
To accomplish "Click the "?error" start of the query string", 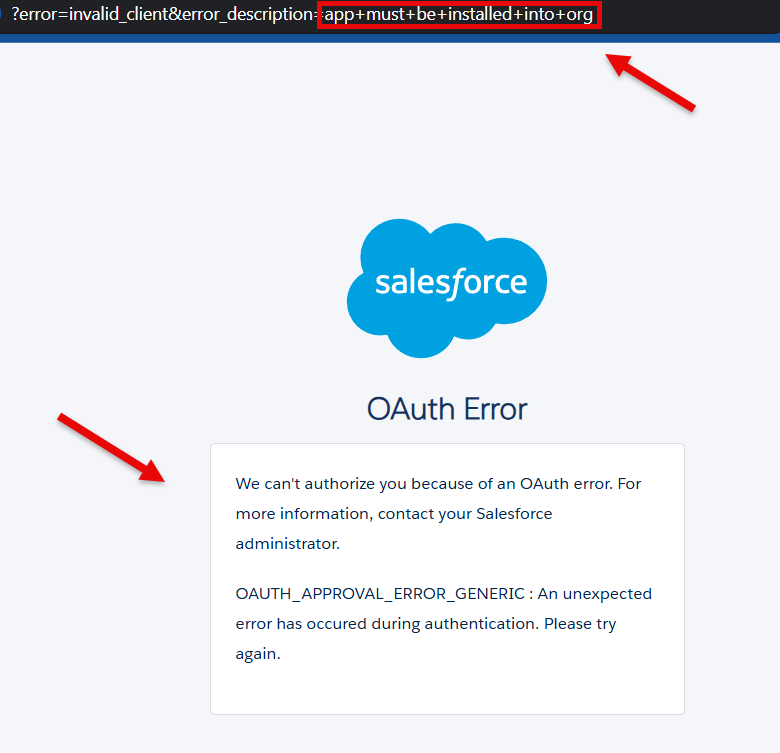I will (x=34, y=16).
